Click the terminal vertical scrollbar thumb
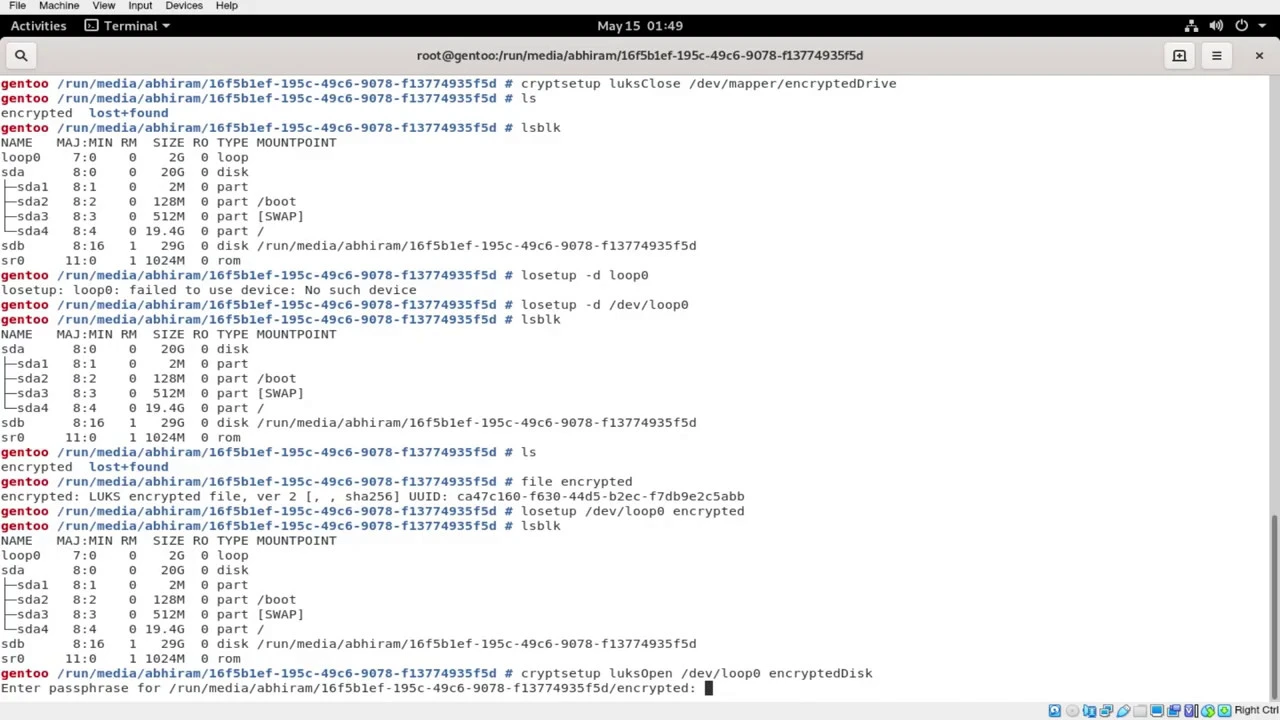Viewport: 1280px width, 720px height. click(1273, 605)
